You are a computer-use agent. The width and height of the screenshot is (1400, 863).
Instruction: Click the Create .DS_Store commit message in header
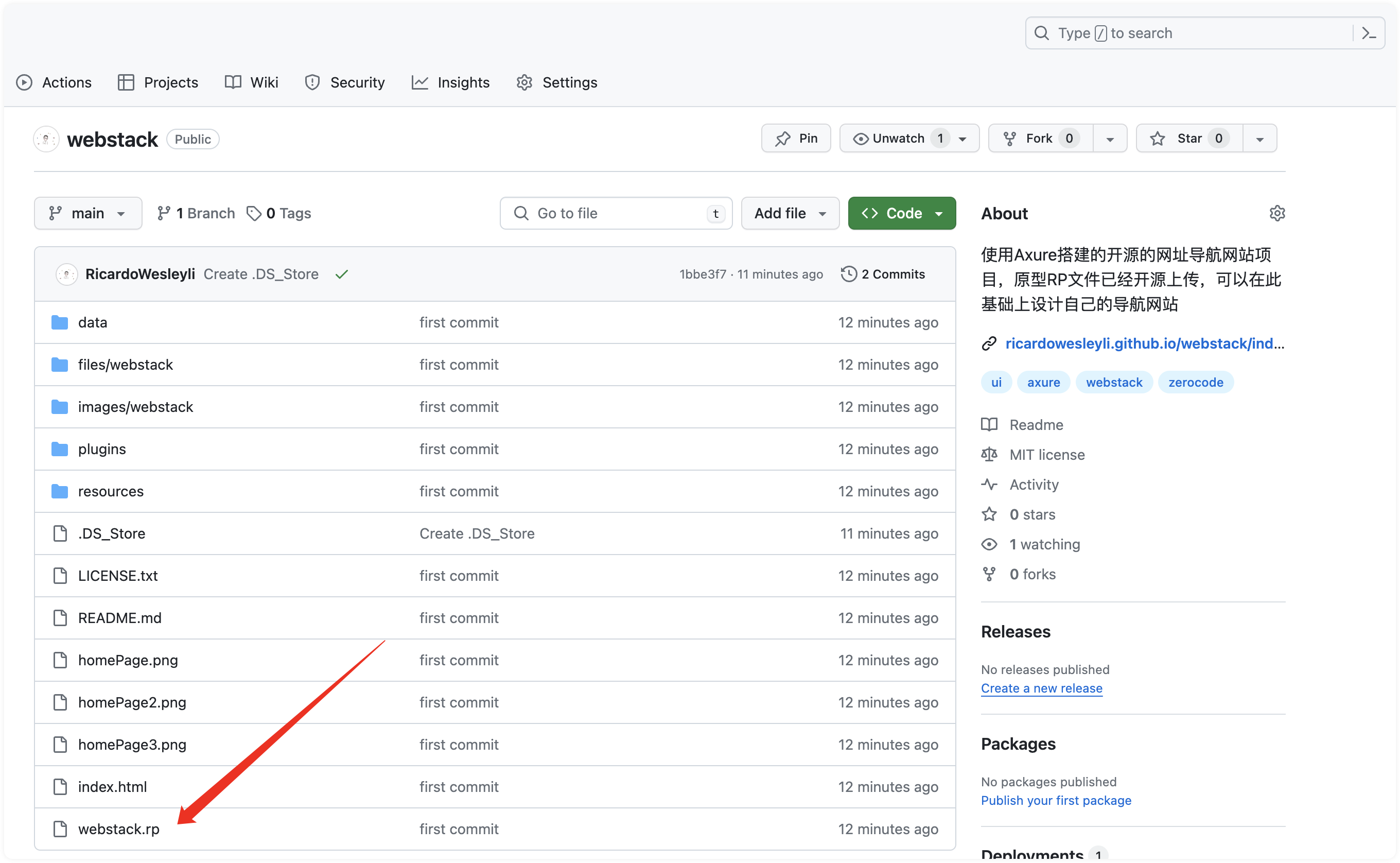click(x=261, y=274)
